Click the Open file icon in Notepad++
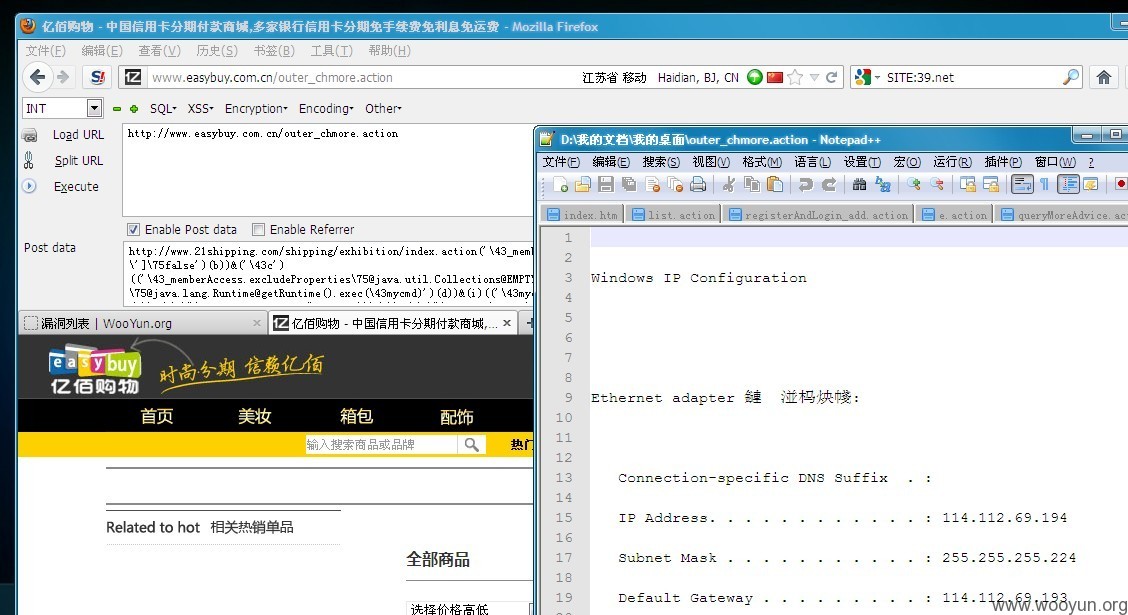1128x615 pixels. coord(583,185)
